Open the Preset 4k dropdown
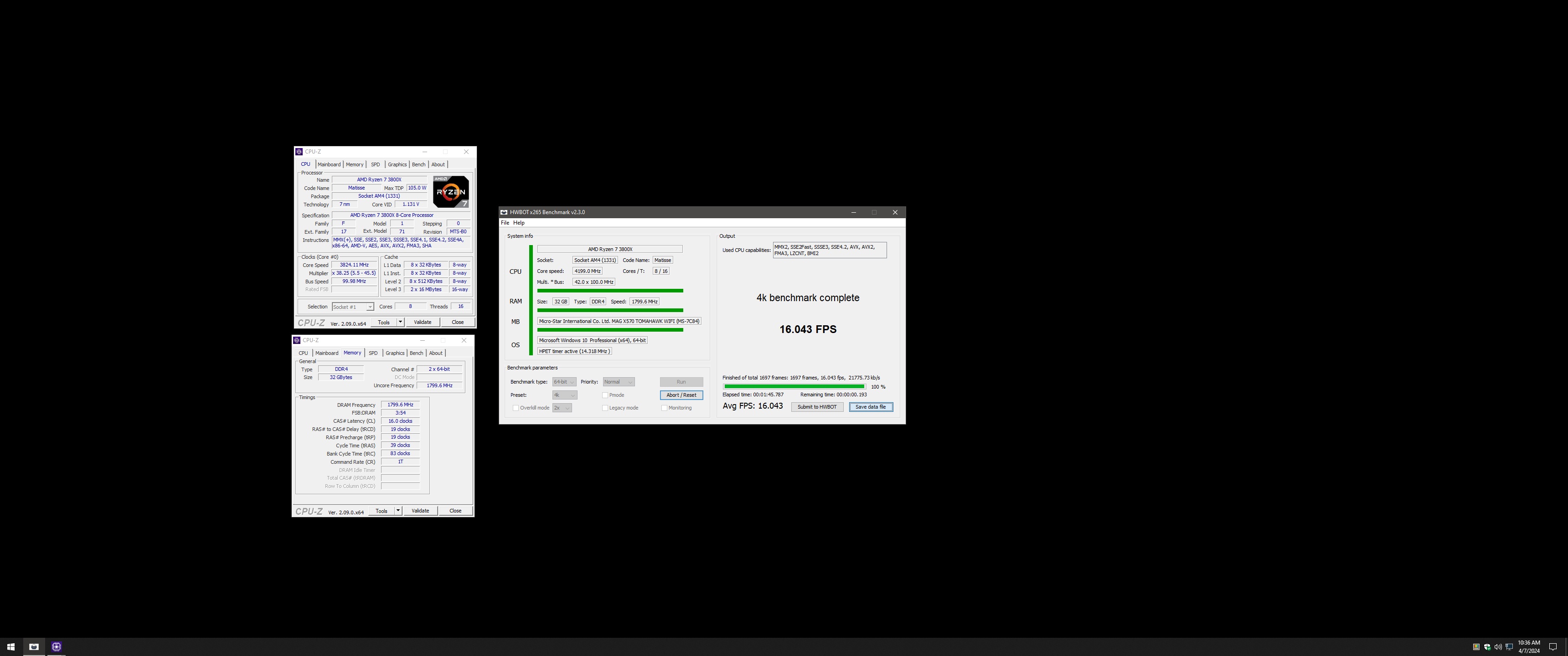The image size is (1568, 656). [x=564, y=395]
